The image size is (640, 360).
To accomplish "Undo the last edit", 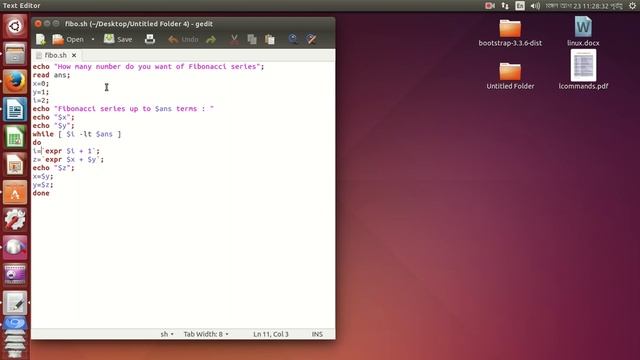I will coord(183,39).
